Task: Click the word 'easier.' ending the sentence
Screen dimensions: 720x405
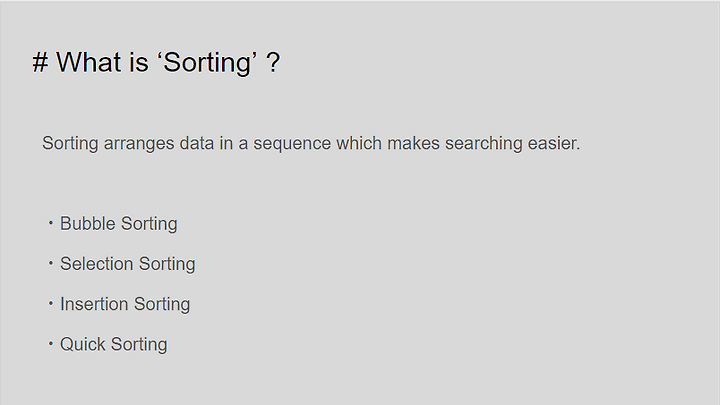Action: (x=554, y=143)
